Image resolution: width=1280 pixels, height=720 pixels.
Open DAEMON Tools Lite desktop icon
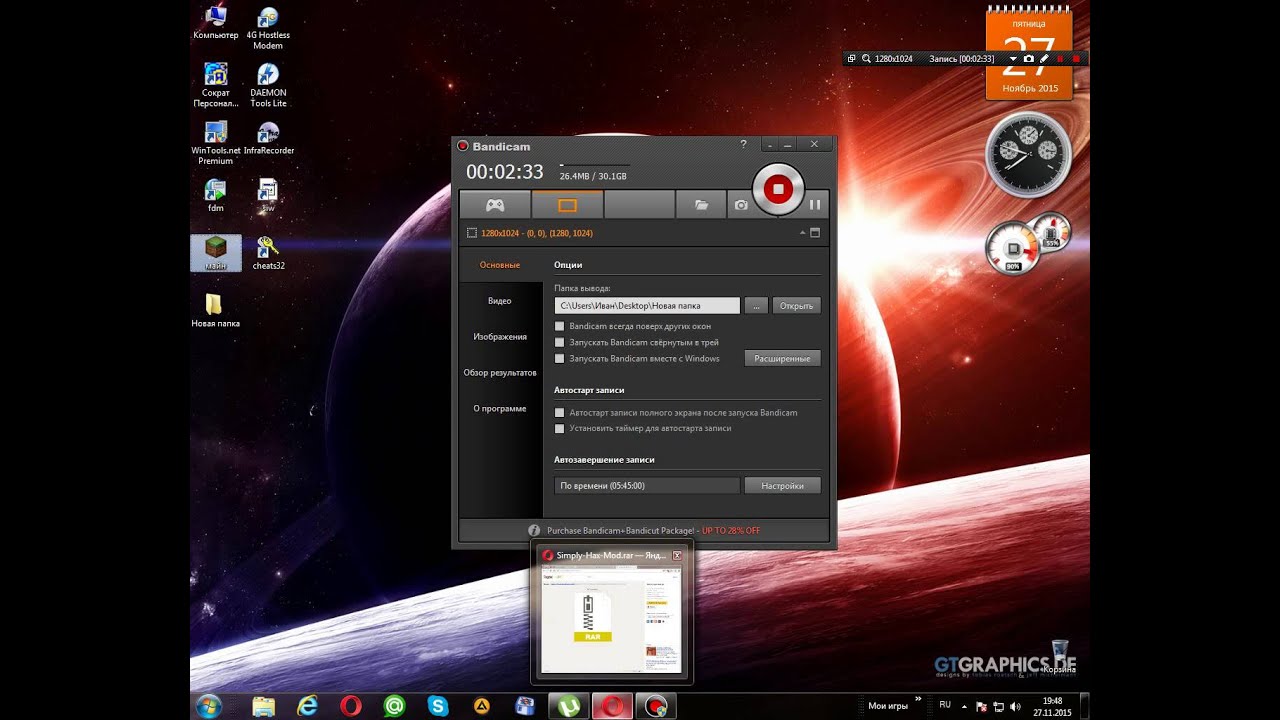tap(268, 85)
